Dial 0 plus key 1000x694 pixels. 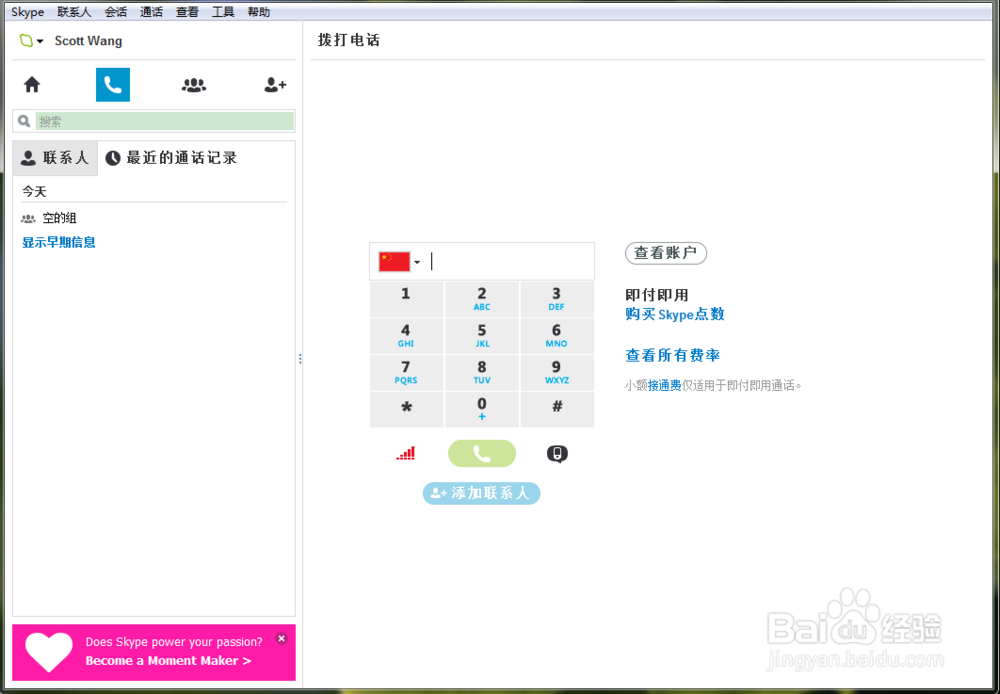[x=482, y=410]
